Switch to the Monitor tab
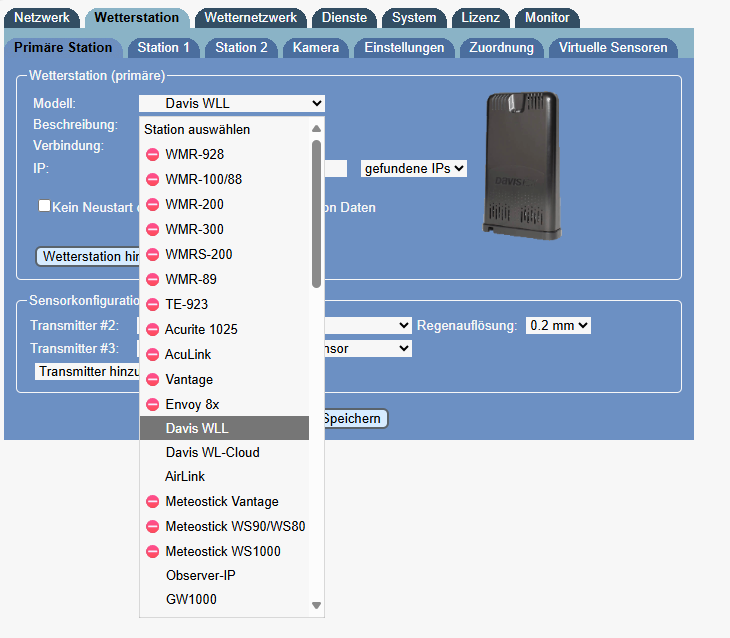This screenshot has height=638, width=730. coord(547,18)
